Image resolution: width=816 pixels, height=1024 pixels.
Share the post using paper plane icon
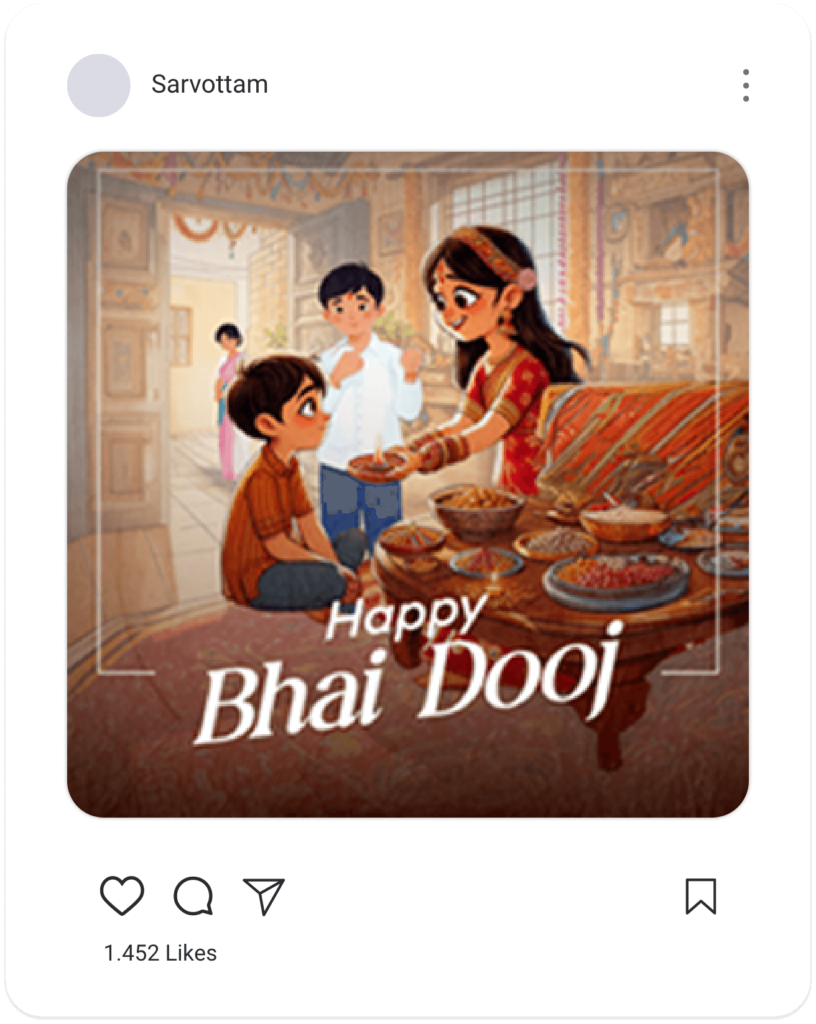[264, 896]
